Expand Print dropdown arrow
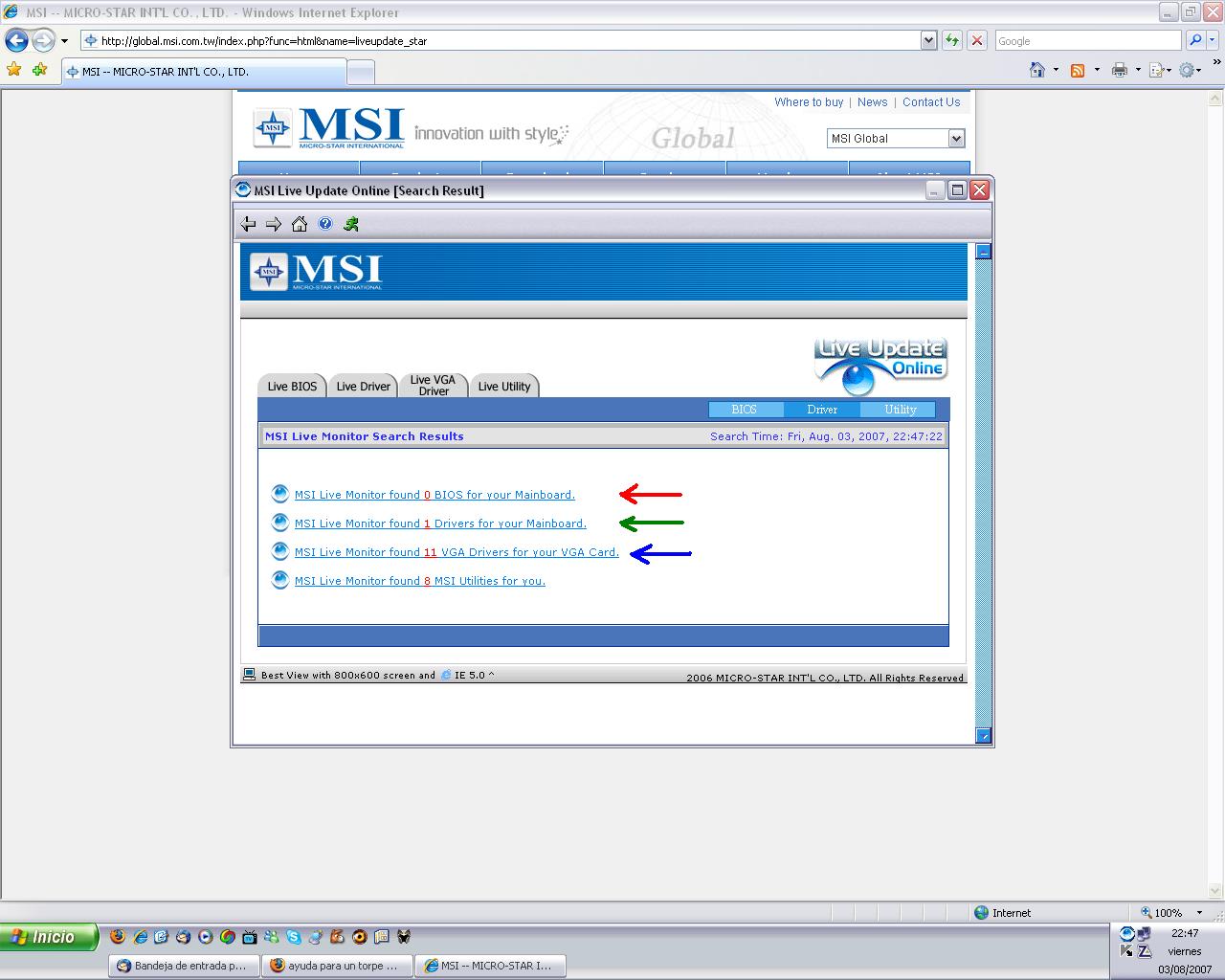1225x980 pixels. click(1138, 70)
